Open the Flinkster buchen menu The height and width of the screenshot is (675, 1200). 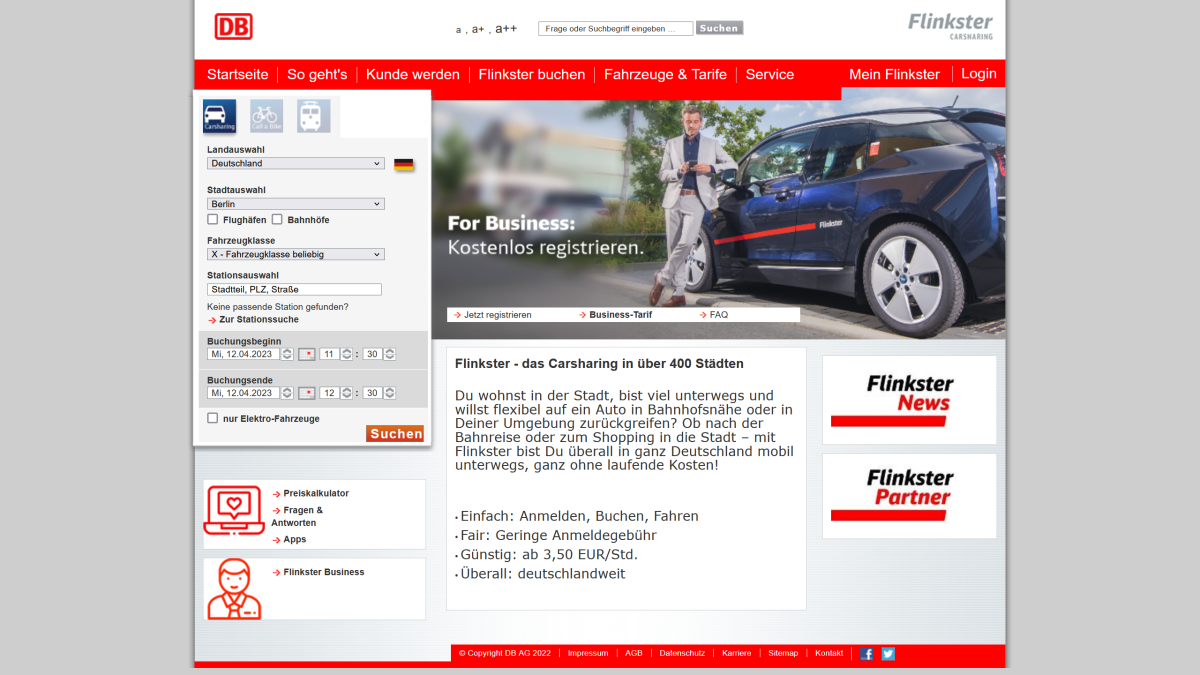pos(532,74)
